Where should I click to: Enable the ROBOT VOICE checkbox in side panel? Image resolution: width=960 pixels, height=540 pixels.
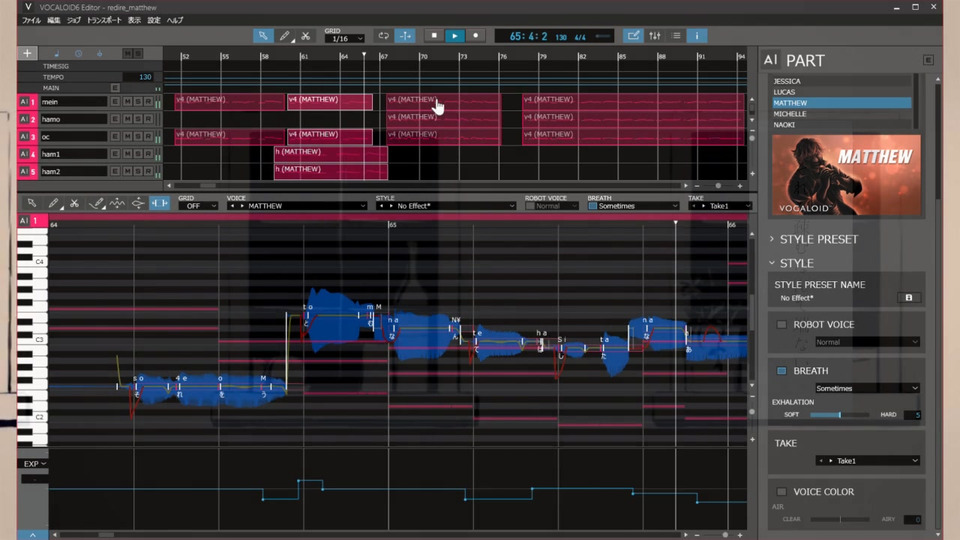click(x=781, y=324)
